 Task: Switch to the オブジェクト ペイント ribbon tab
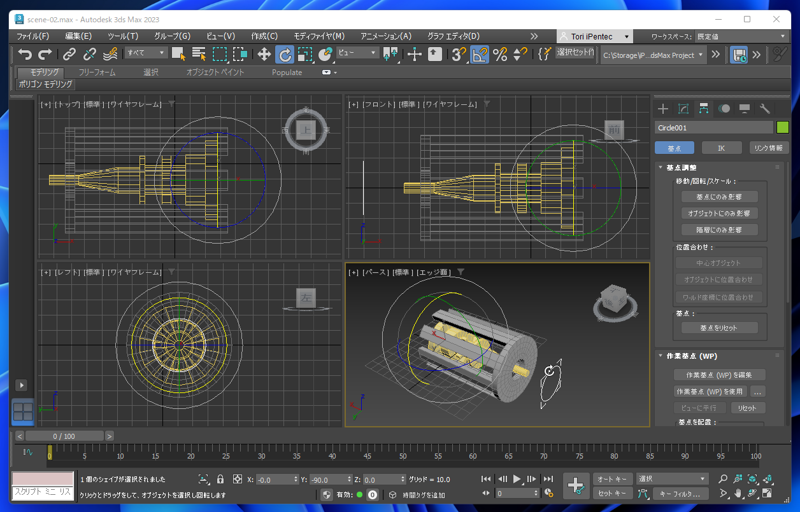click(215, 72)
